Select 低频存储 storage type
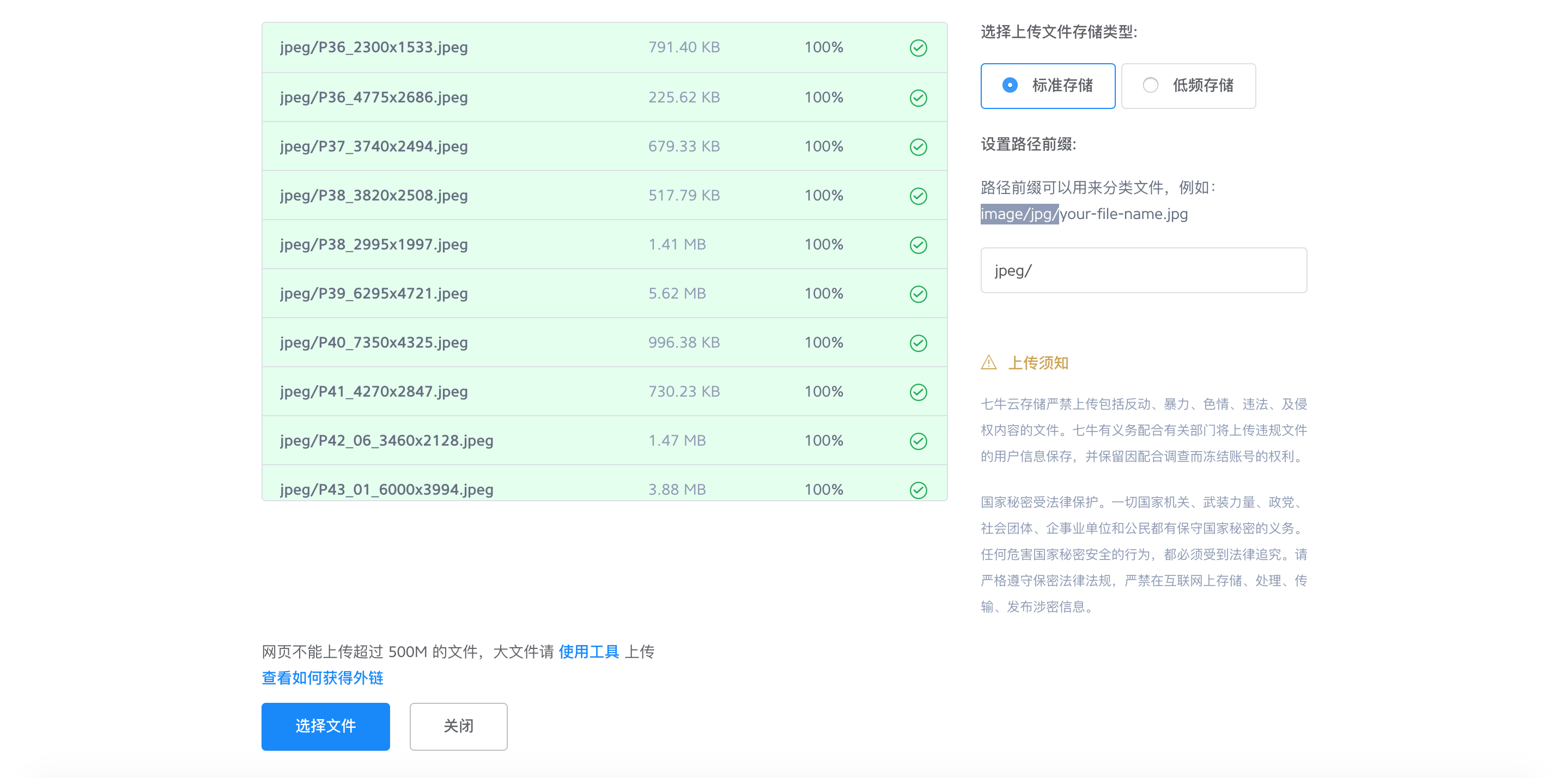Image resolution: width=1568 pixels, height=778 pixels. tap(1188, 86)
